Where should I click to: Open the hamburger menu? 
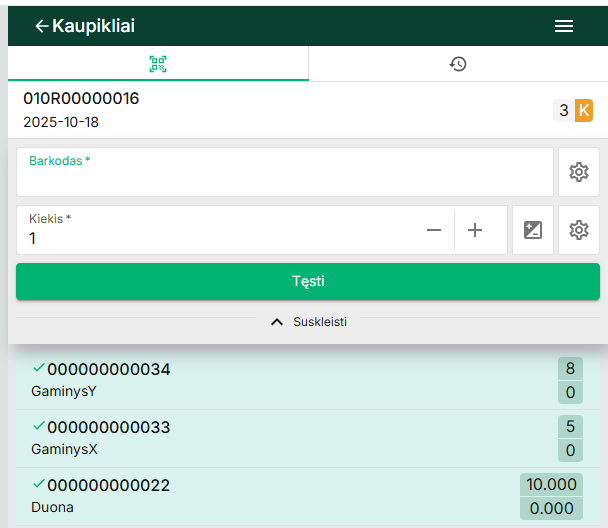click(564, 26)
